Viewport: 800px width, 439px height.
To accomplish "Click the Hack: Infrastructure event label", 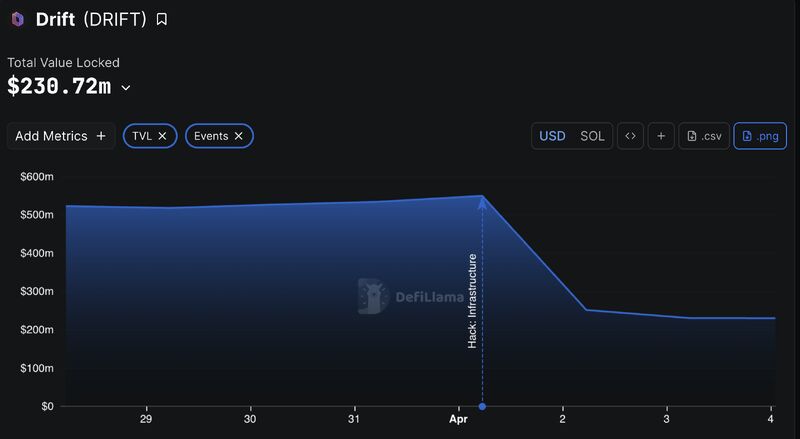I will click(x=473, y=300).
